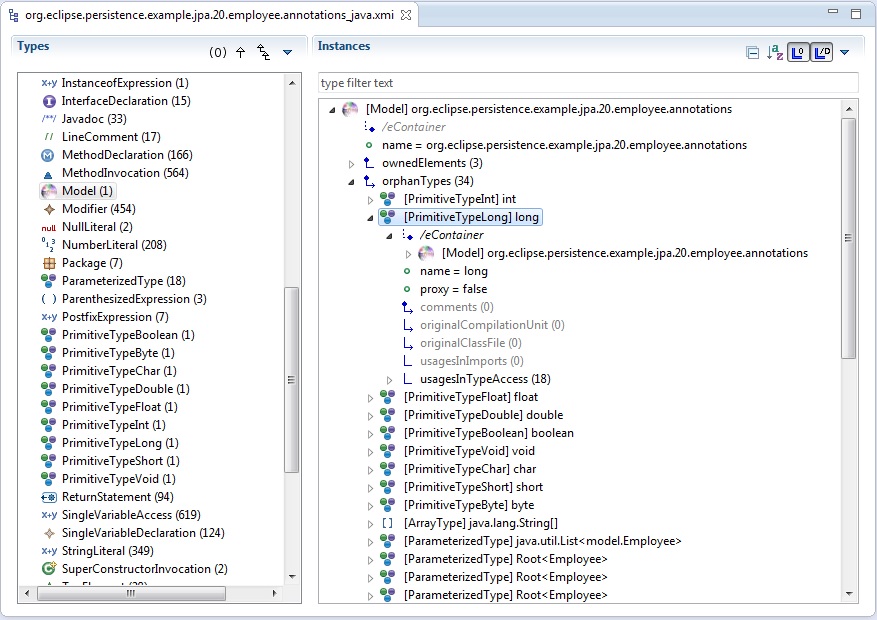Select InstanceofExpression (1) in Types
The width and height of the screenshot is (877, 620).
[x=125, y=83]
